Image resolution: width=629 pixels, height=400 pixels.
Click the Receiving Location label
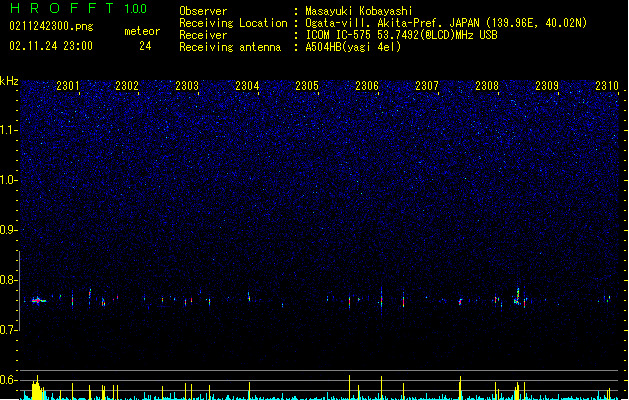(233, 23)
